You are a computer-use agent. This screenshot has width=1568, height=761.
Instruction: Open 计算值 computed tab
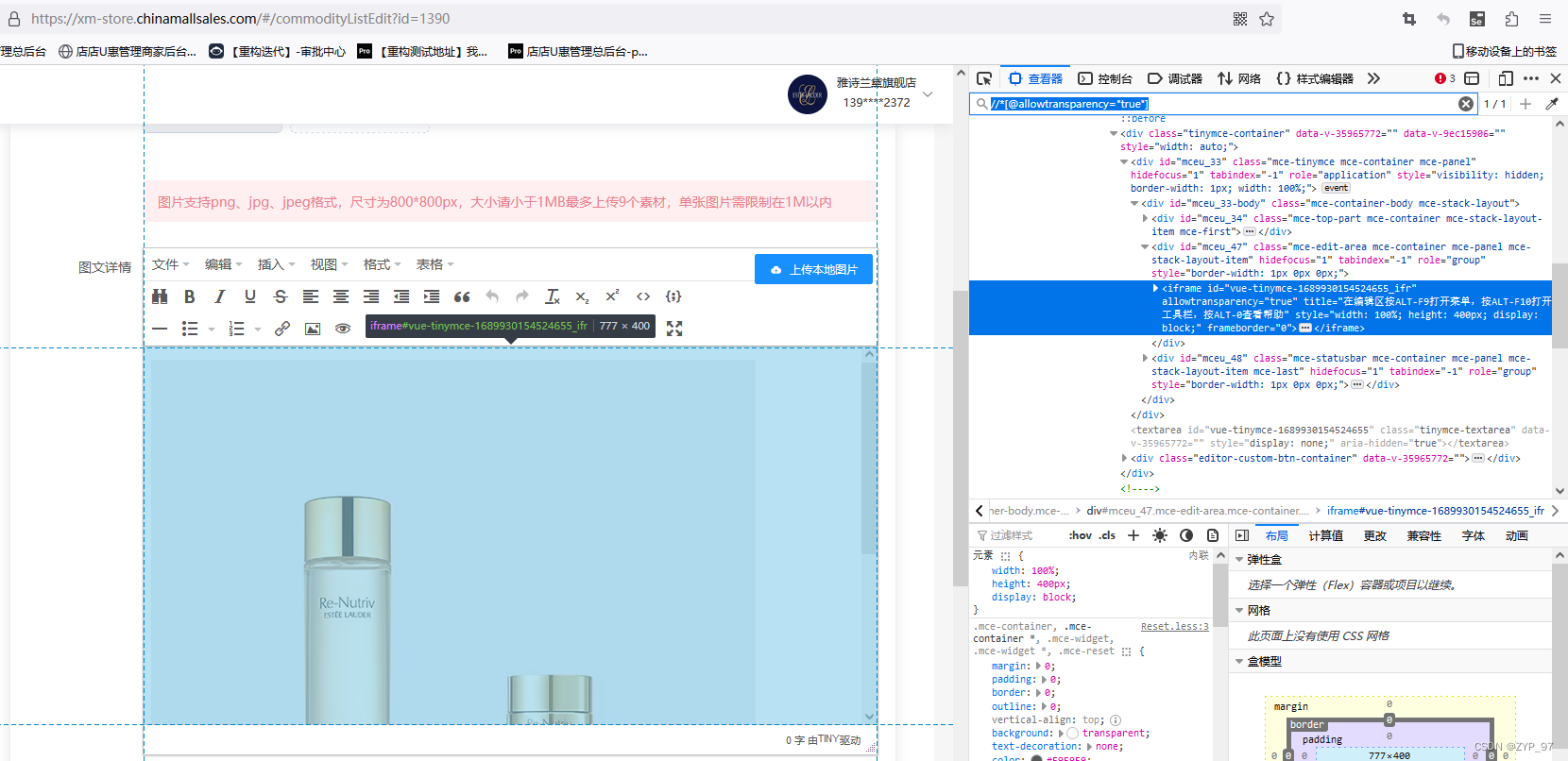click(1326, 535)
